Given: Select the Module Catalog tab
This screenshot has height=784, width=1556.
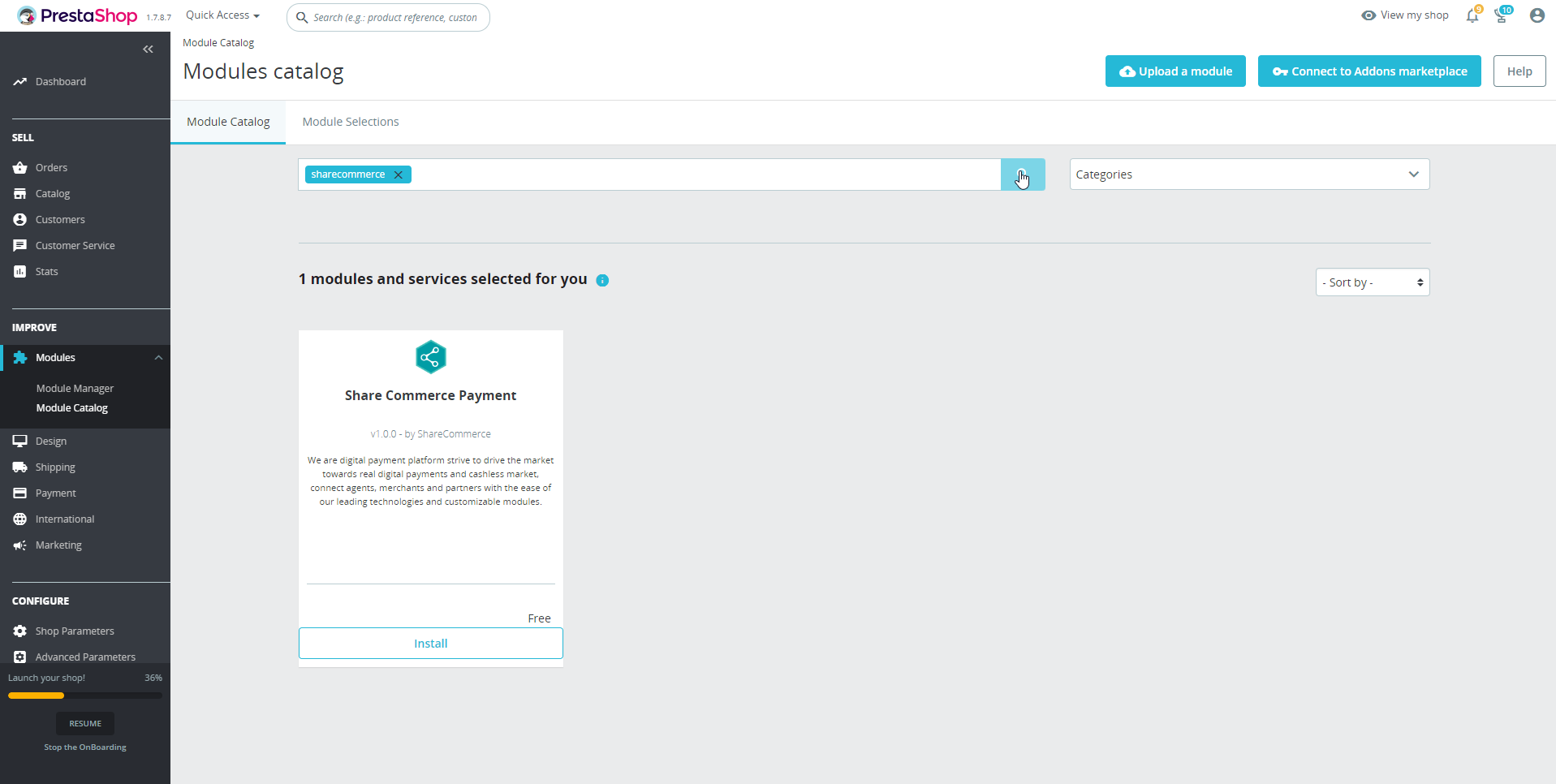Looking at the screenshot, I should (228, 121).
